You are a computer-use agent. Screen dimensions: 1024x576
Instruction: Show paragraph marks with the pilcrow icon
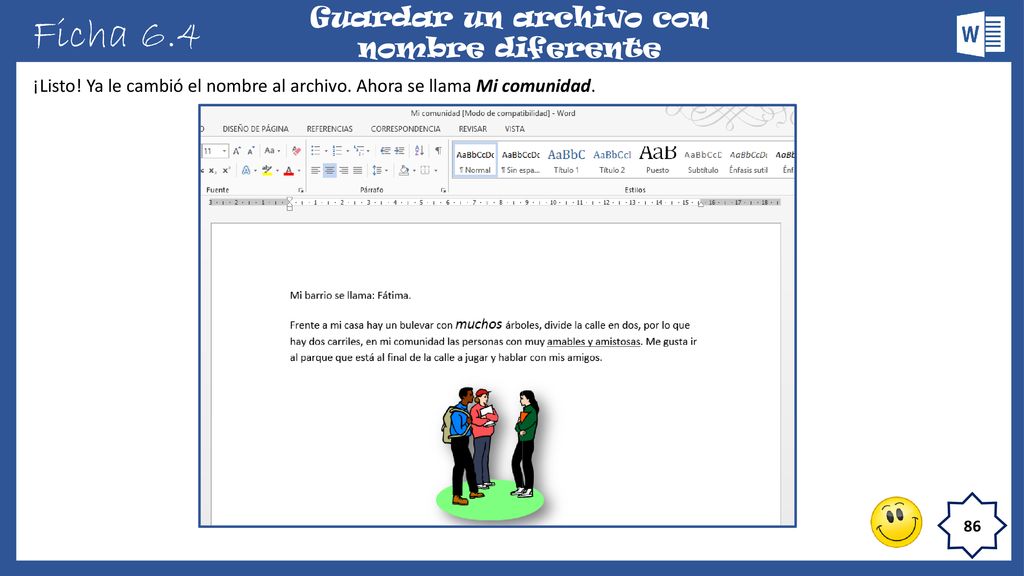438,151
